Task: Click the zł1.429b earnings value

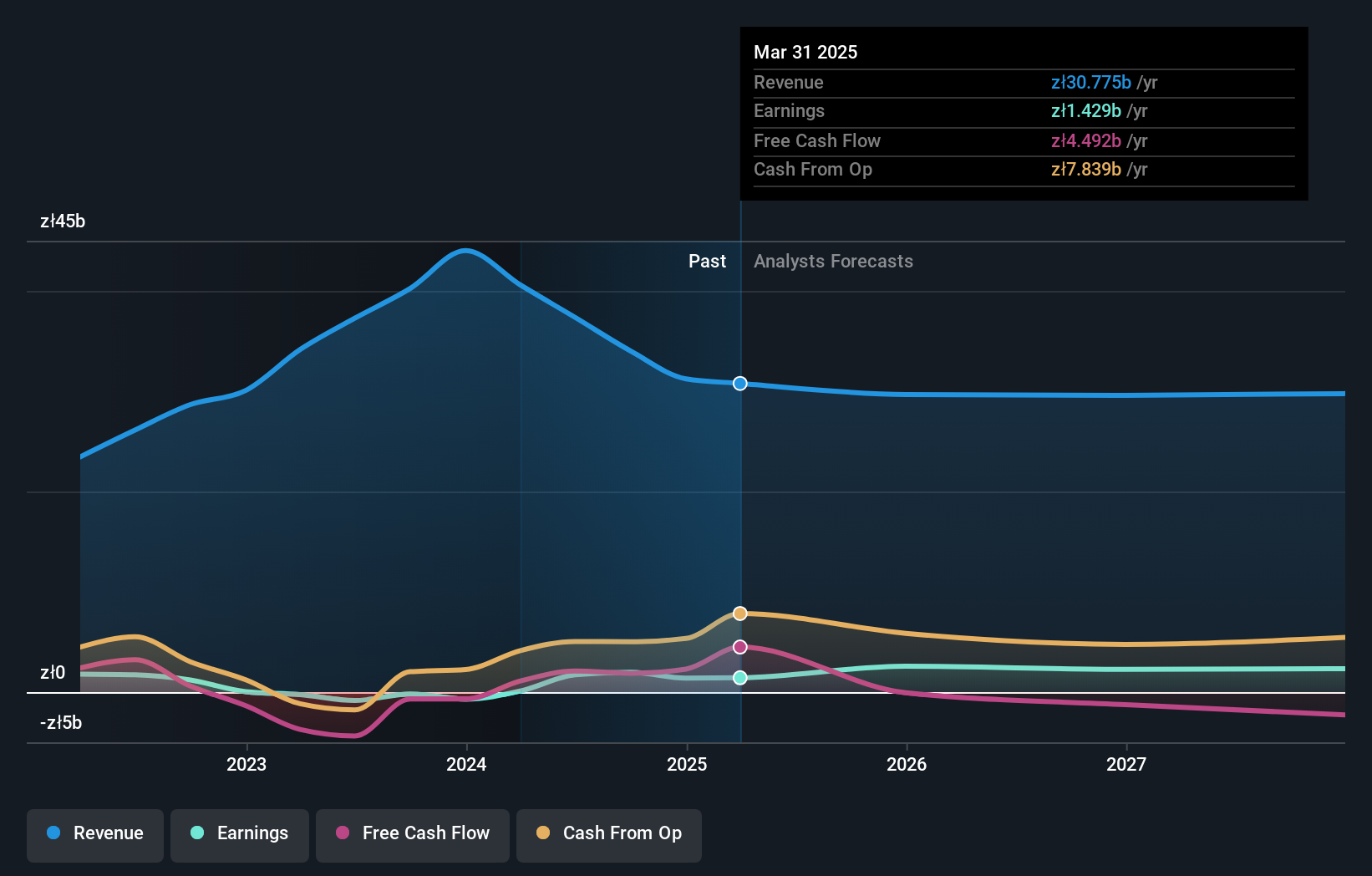Action: [x=1085, y=110]
